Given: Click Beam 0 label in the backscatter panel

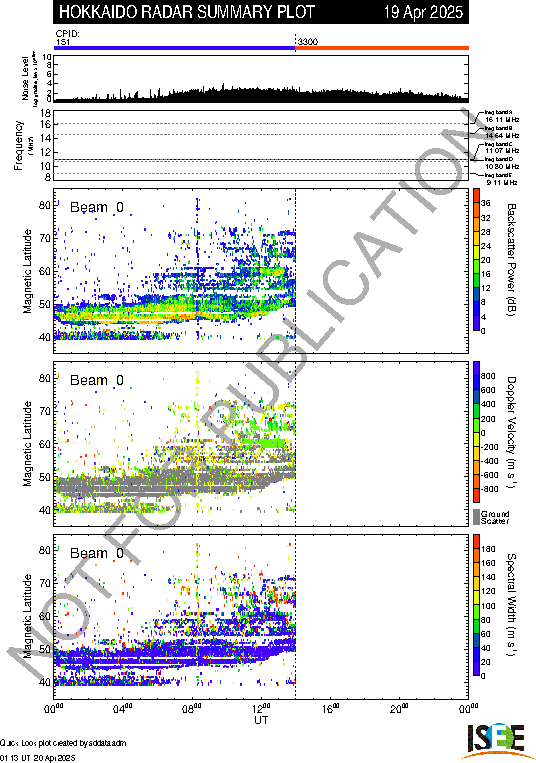Looking at the screenshot, I should point(97,207).
